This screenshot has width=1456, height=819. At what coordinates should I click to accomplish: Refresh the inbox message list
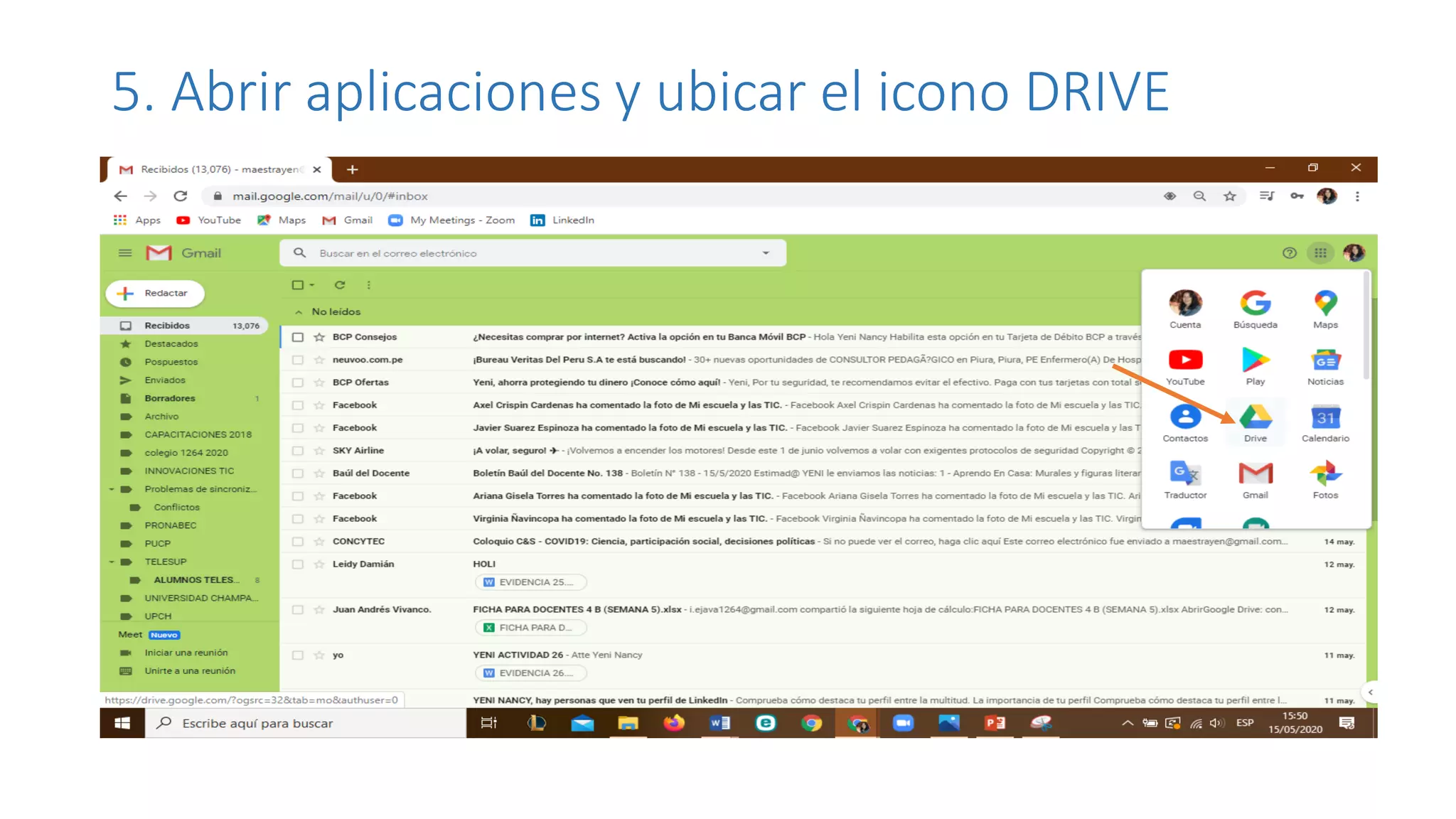pyautogui.click(x=340, y=285)
